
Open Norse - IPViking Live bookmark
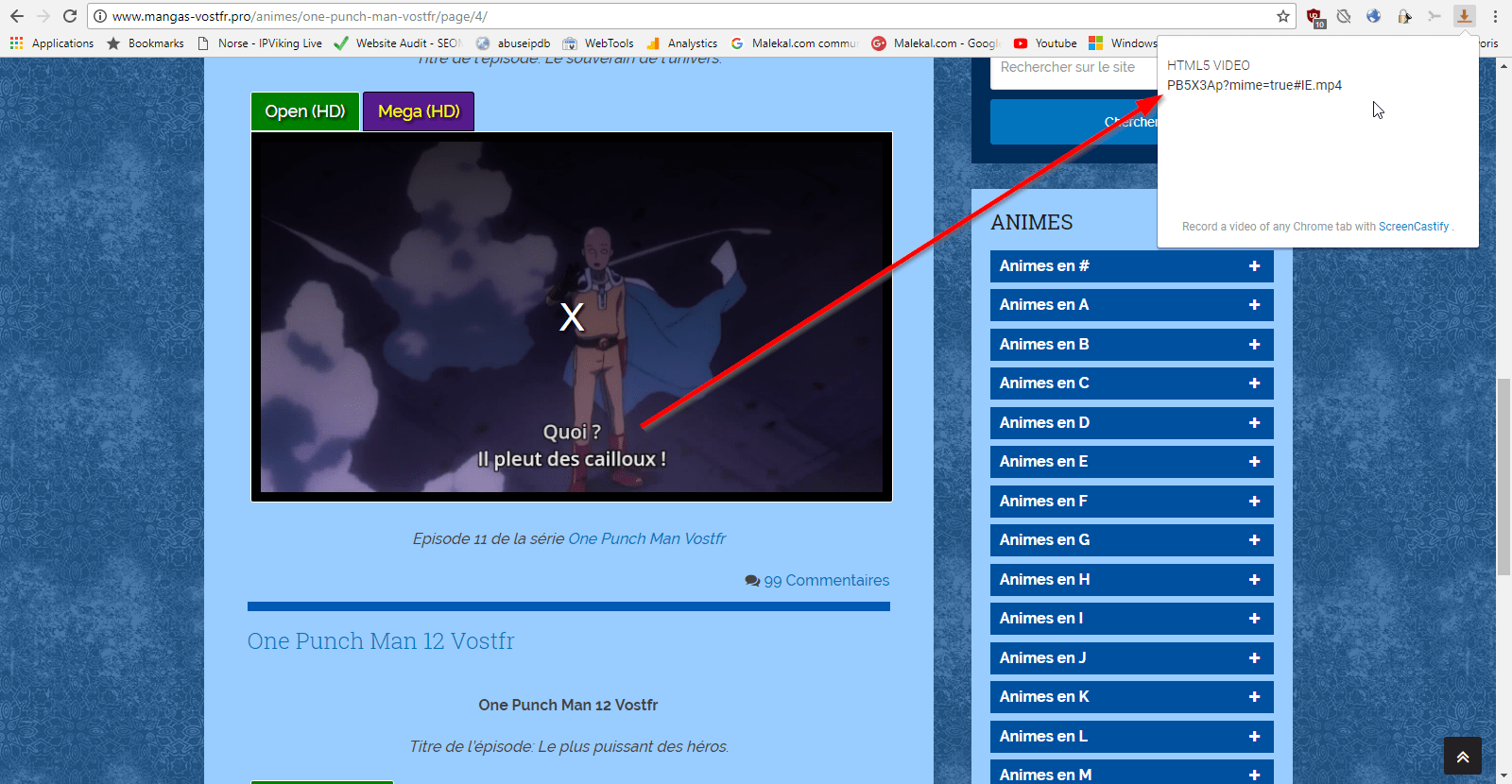(260, 43)
